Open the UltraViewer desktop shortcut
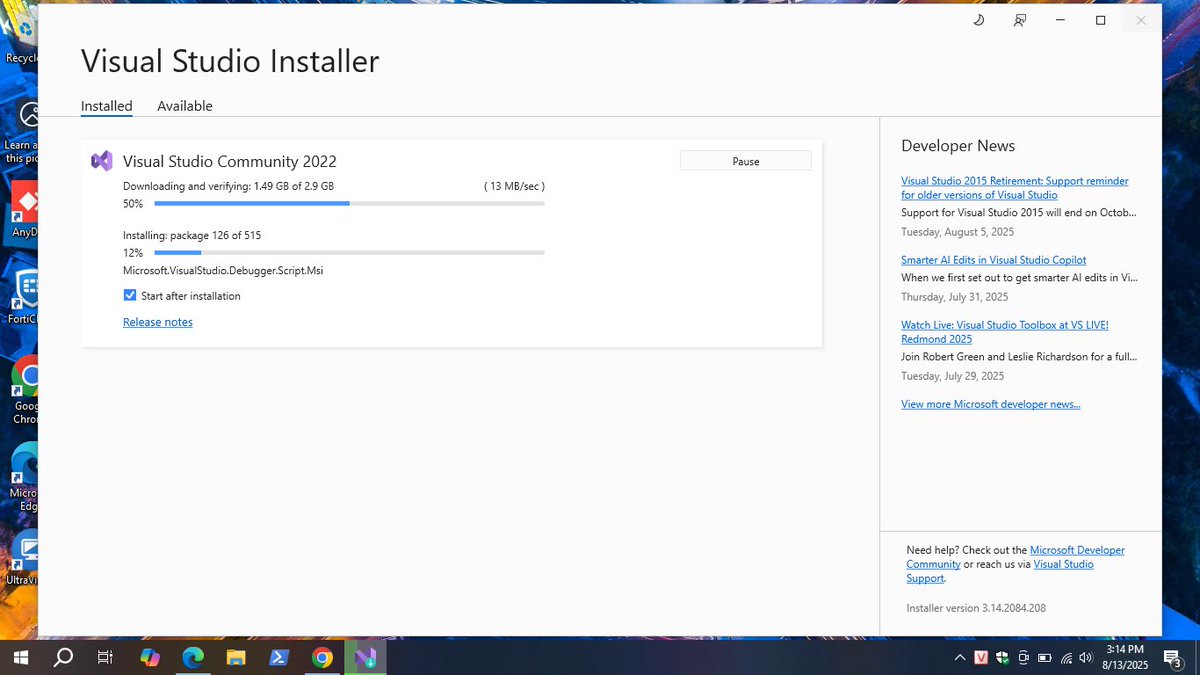The width and height of the screenshot is (1200, 675). tap(24, 558)
